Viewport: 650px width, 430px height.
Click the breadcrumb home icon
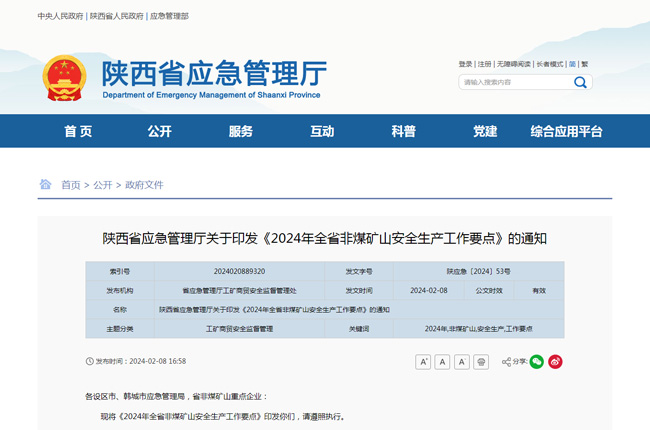[x=45, y=185]
